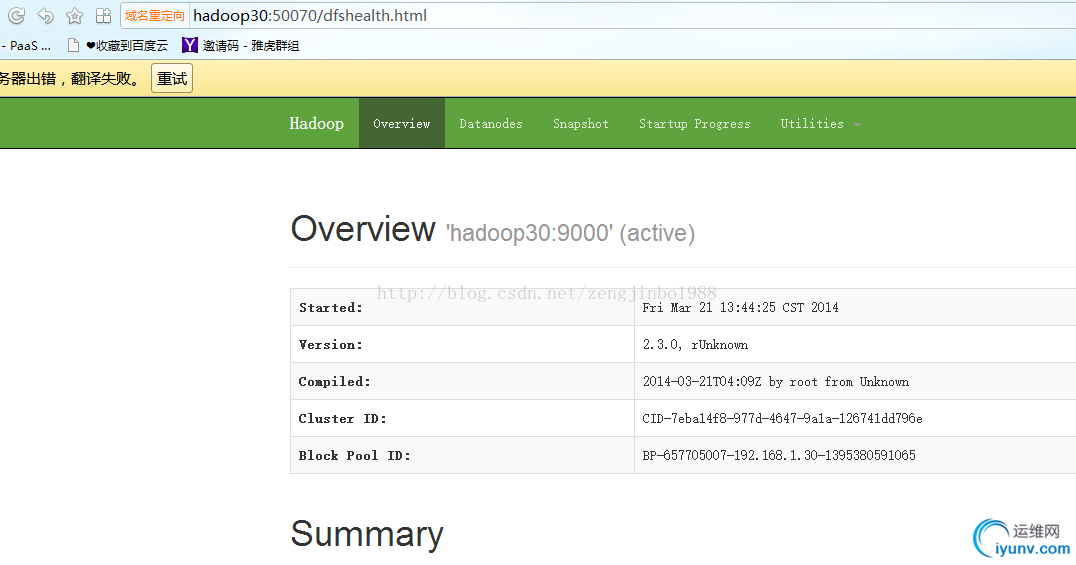Click the Yahoo group bookmark icon

(x=189, y=45)
